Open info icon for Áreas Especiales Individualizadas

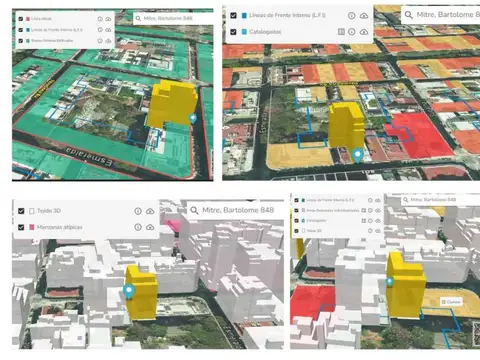(x=370, y=210)
